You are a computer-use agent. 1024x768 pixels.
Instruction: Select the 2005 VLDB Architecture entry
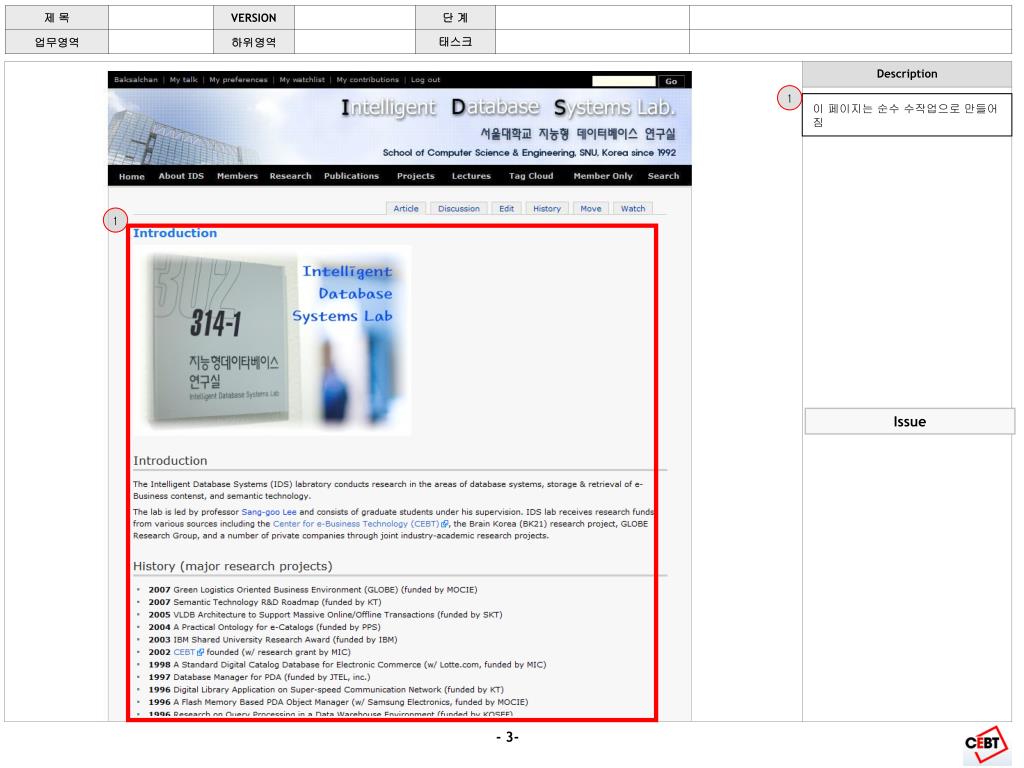tap(325, 615)
